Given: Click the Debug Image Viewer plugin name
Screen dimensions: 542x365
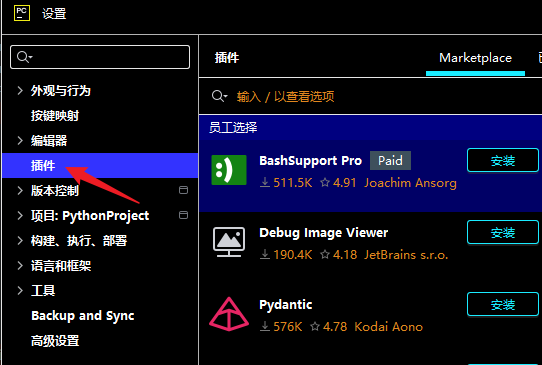Looking at the screenshot, I should pyautogui.click(x=324, y=233).
